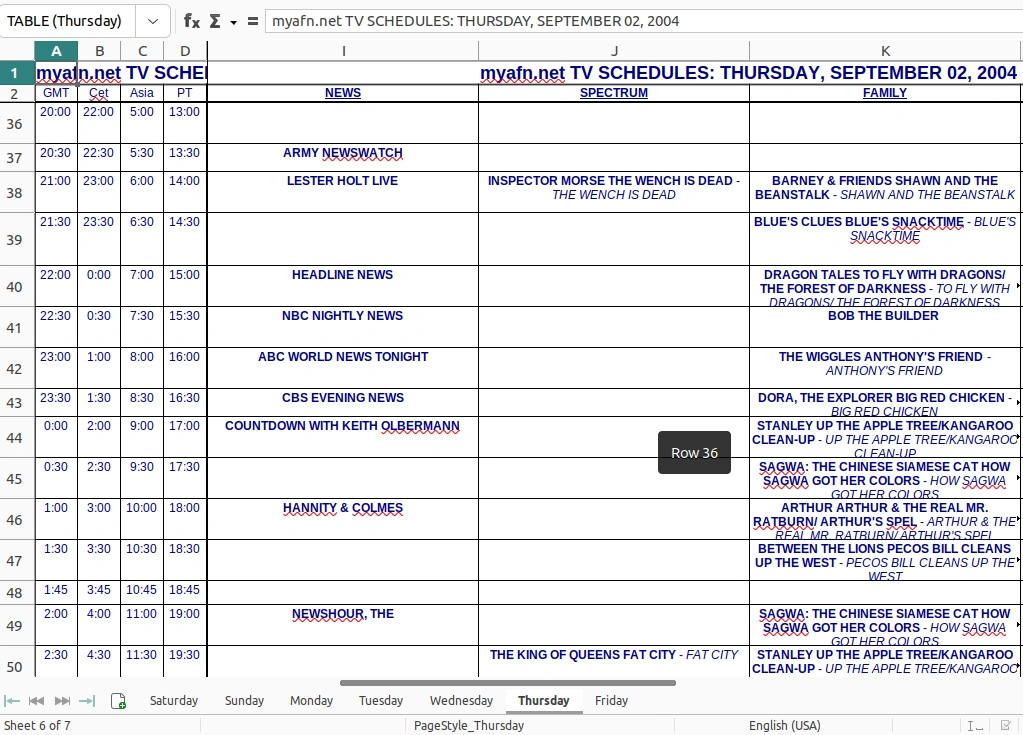Select COUNTDOWN WITH KEITH OLBERMANN cell
The height and width of the screenshot is (735, 1023).
343,438
